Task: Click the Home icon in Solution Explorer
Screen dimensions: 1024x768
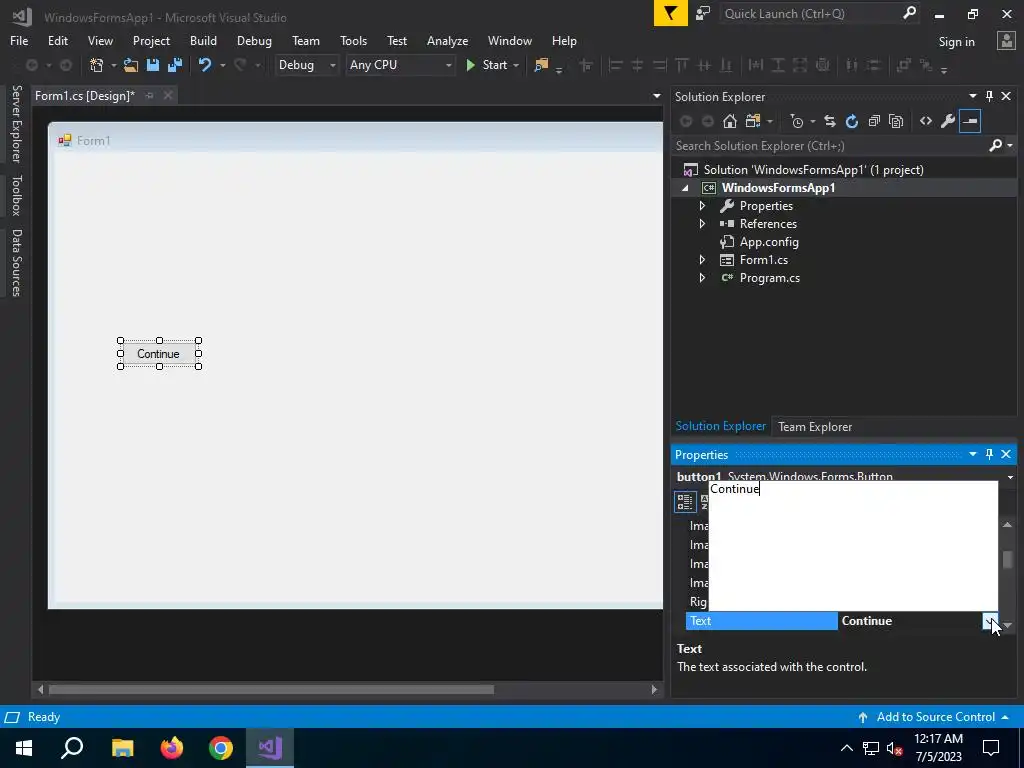Action: tap(730, 121)
